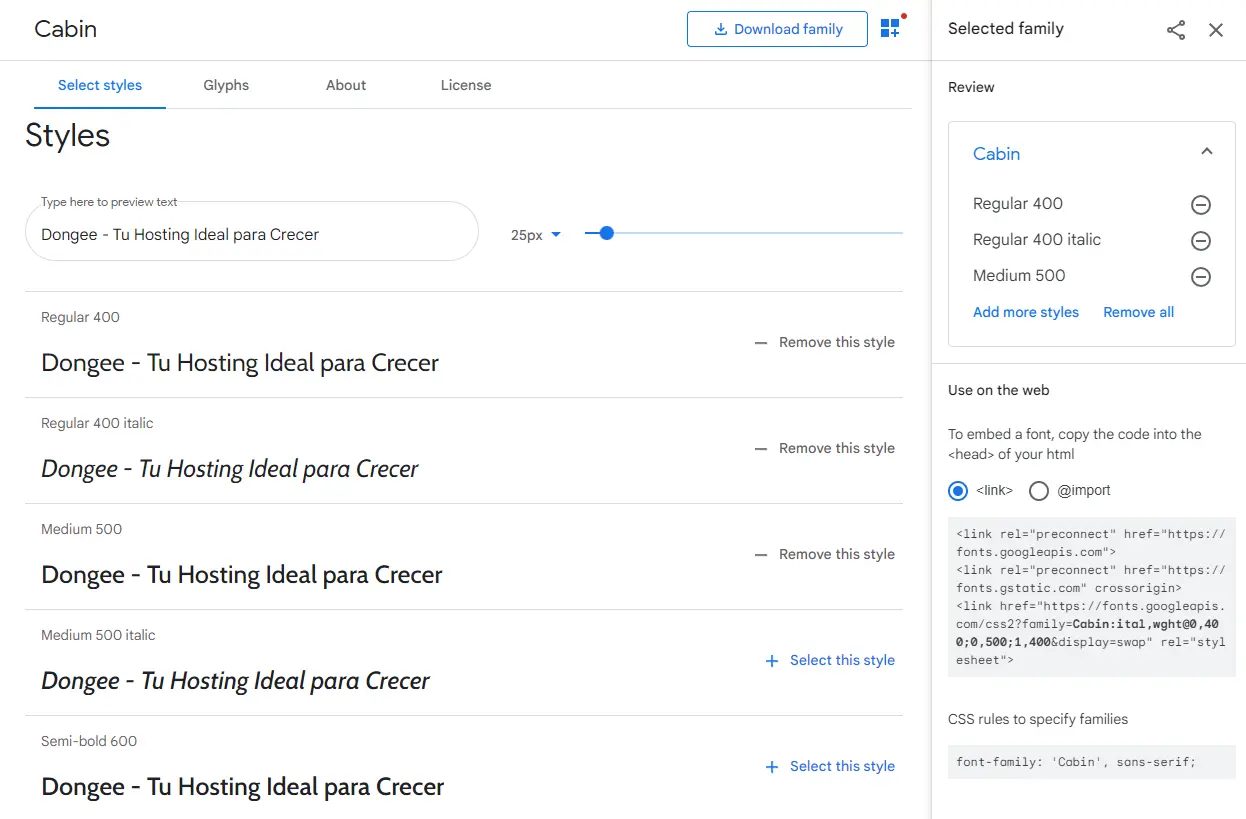Click the Semi-bold 600 preview sample
Viewport: 1246px width, 819px height.
click(x=243, y=787)
